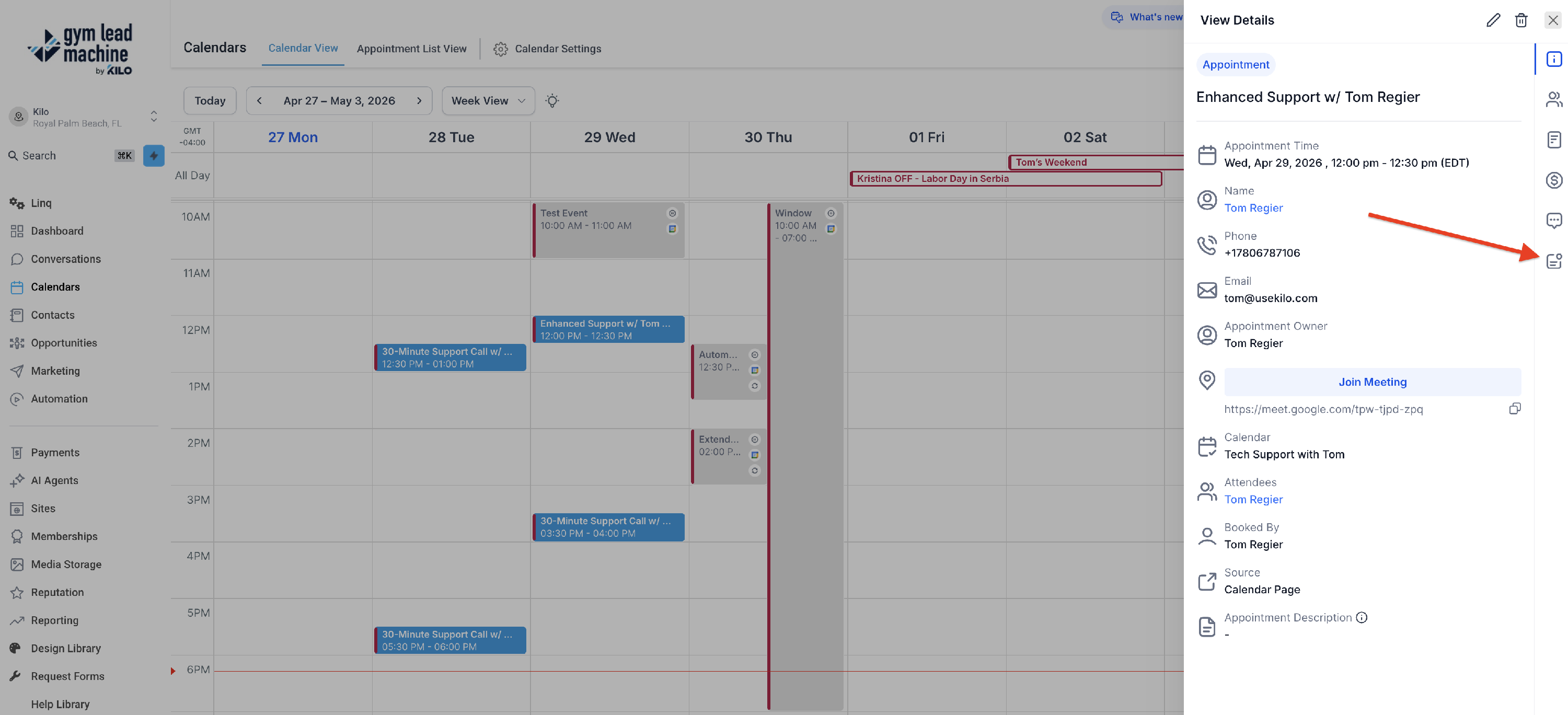Open Calendar Settings
The image size is (1568, 715).
pos(547,49)
